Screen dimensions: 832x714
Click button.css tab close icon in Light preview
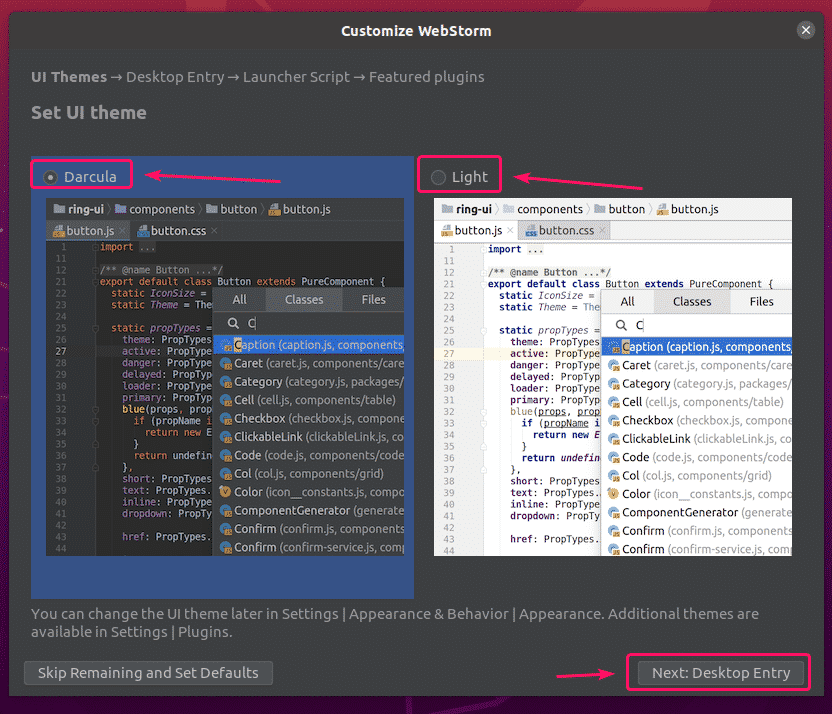[x=602, y=230]
